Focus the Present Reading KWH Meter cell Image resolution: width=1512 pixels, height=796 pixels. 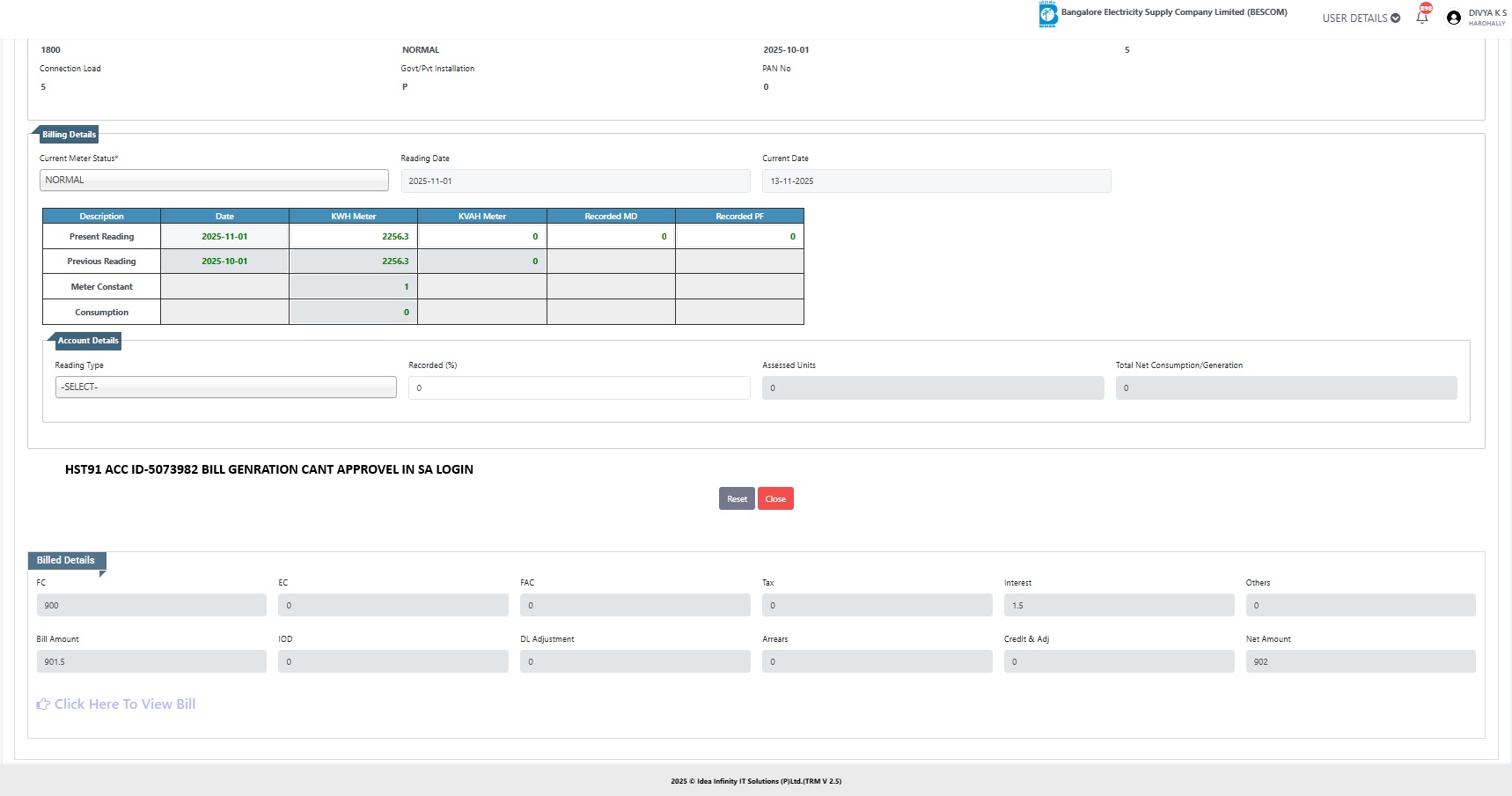(x=353, y=237)
